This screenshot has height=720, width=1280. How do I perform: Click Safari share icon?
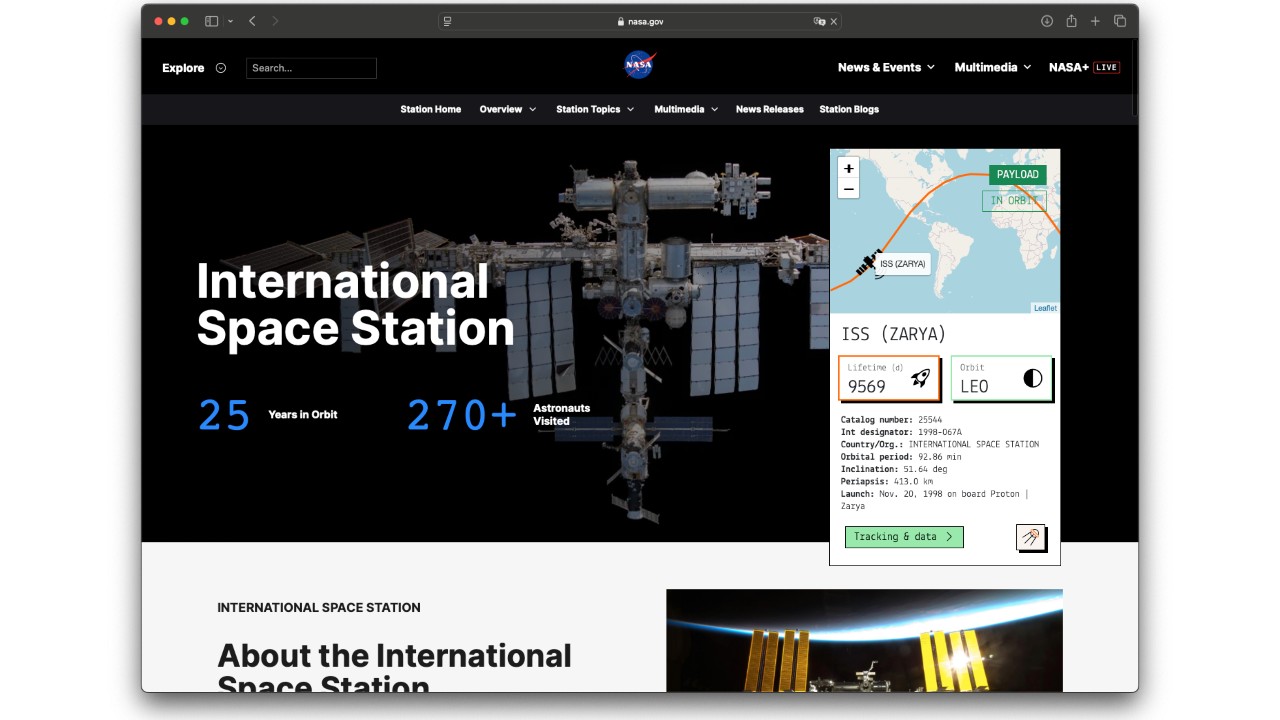1071,21
